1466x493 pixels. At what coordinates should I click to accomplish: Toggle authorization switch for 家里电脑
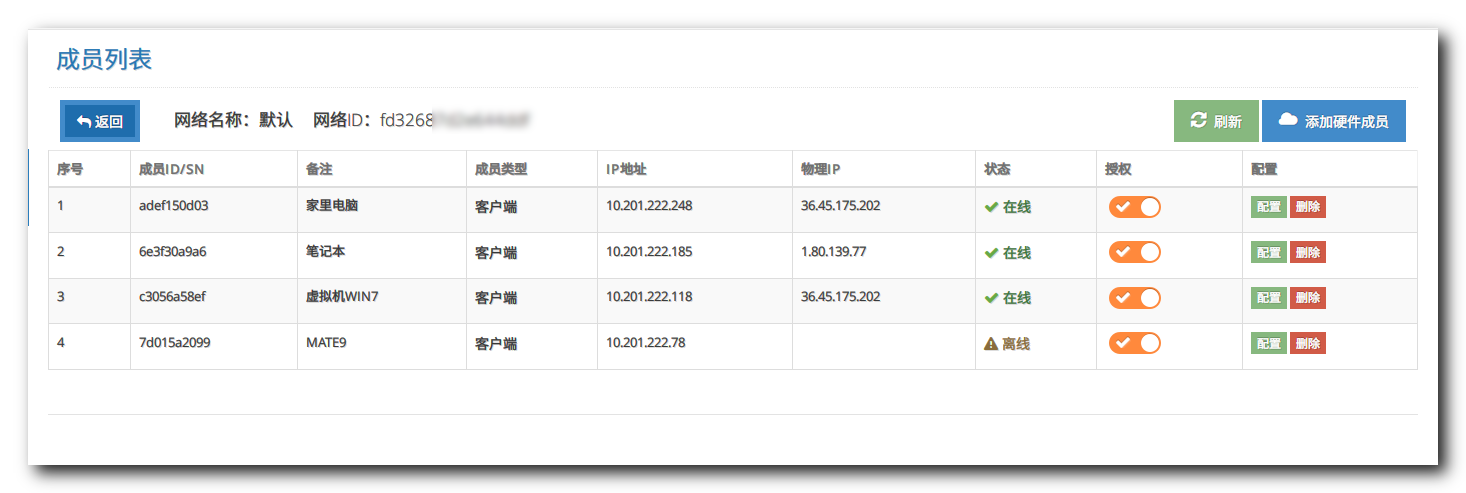point(1134,207)
